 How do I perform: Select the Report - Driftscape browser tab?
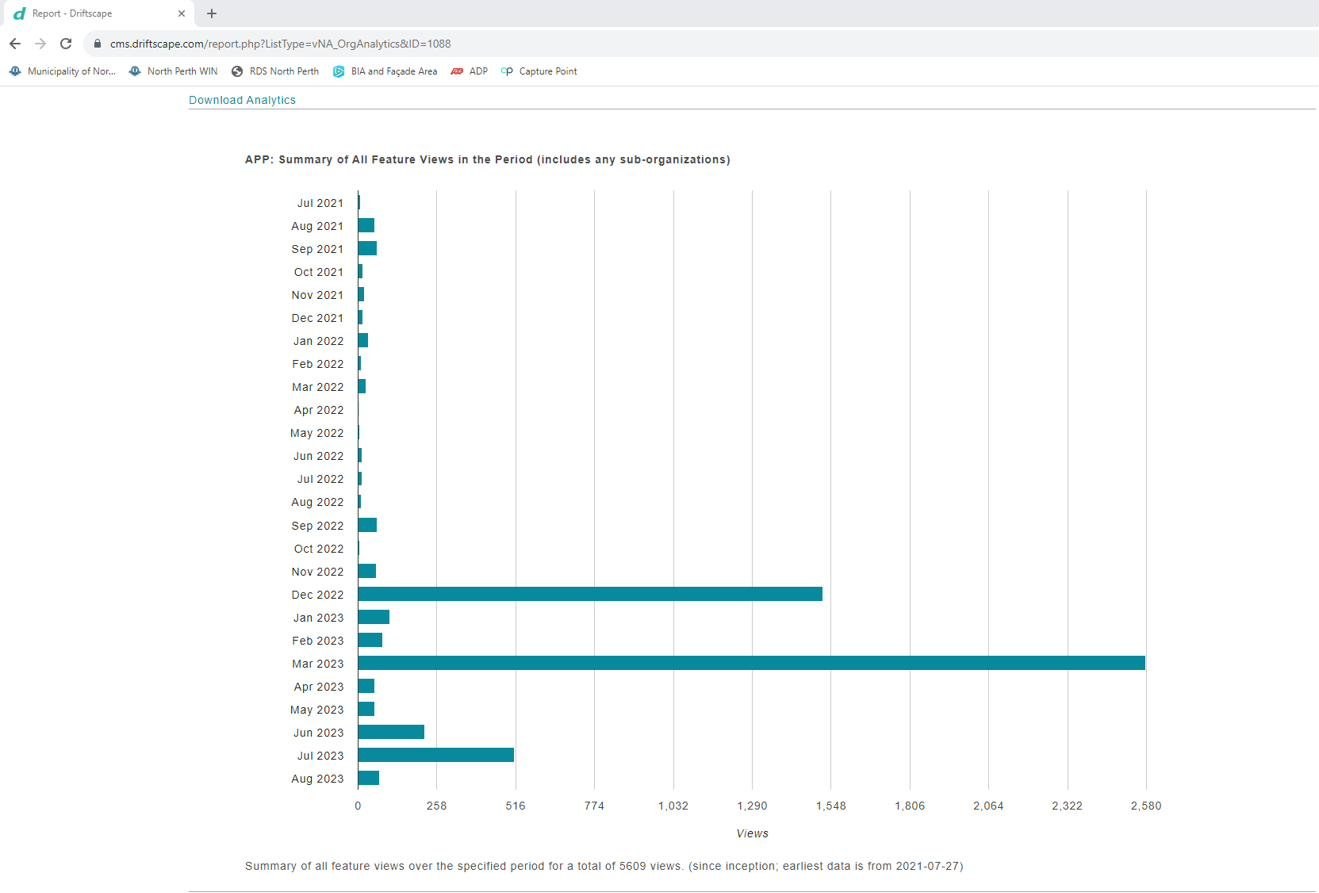97,14
